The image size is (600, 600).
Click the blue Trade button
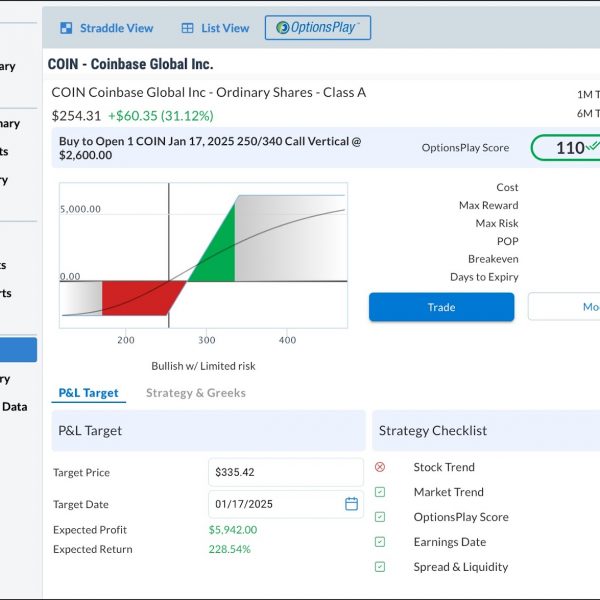click(x=441, y=307)
